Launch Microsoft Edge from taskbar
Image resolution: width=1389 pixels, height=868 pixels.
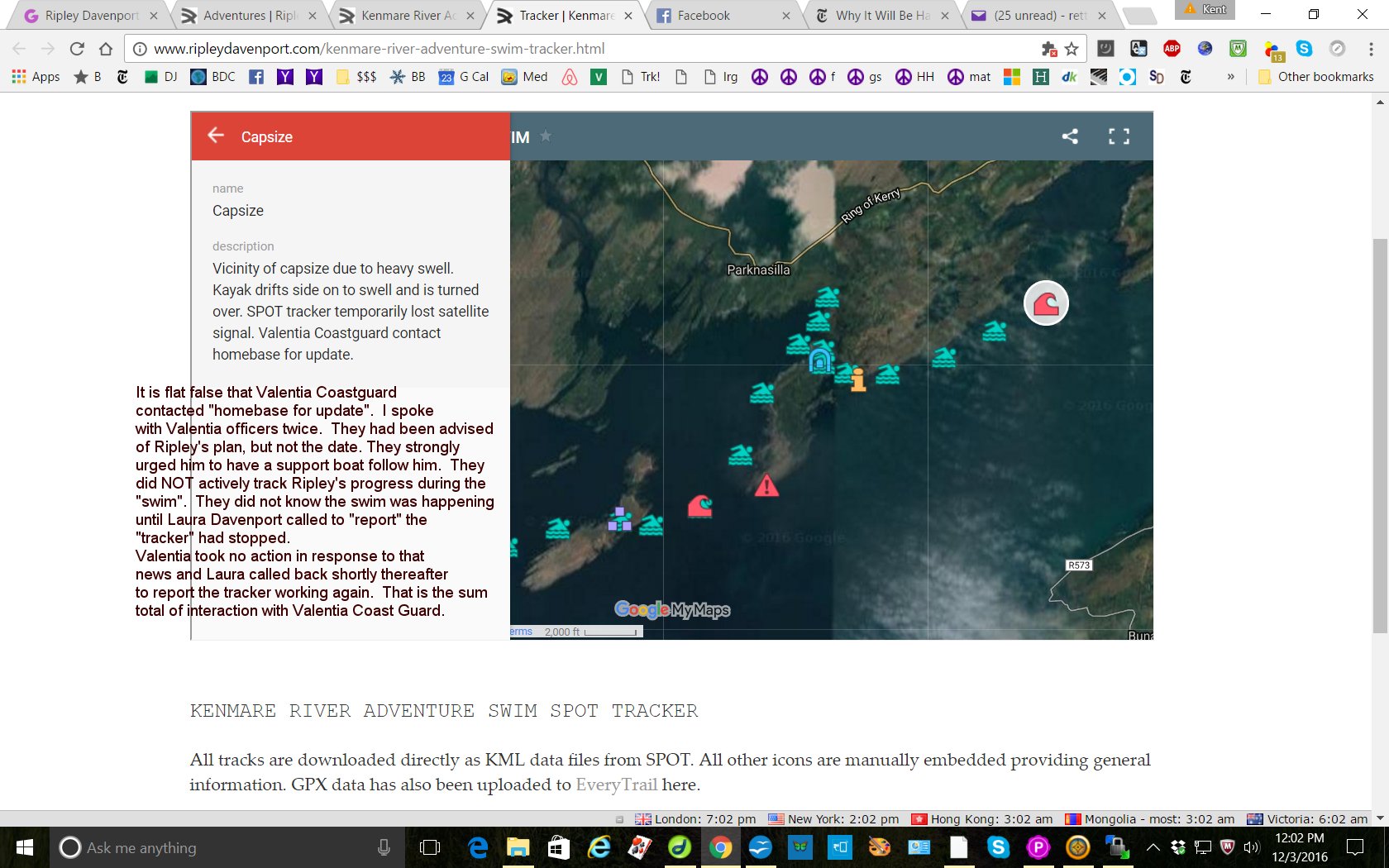click(478, 847)
